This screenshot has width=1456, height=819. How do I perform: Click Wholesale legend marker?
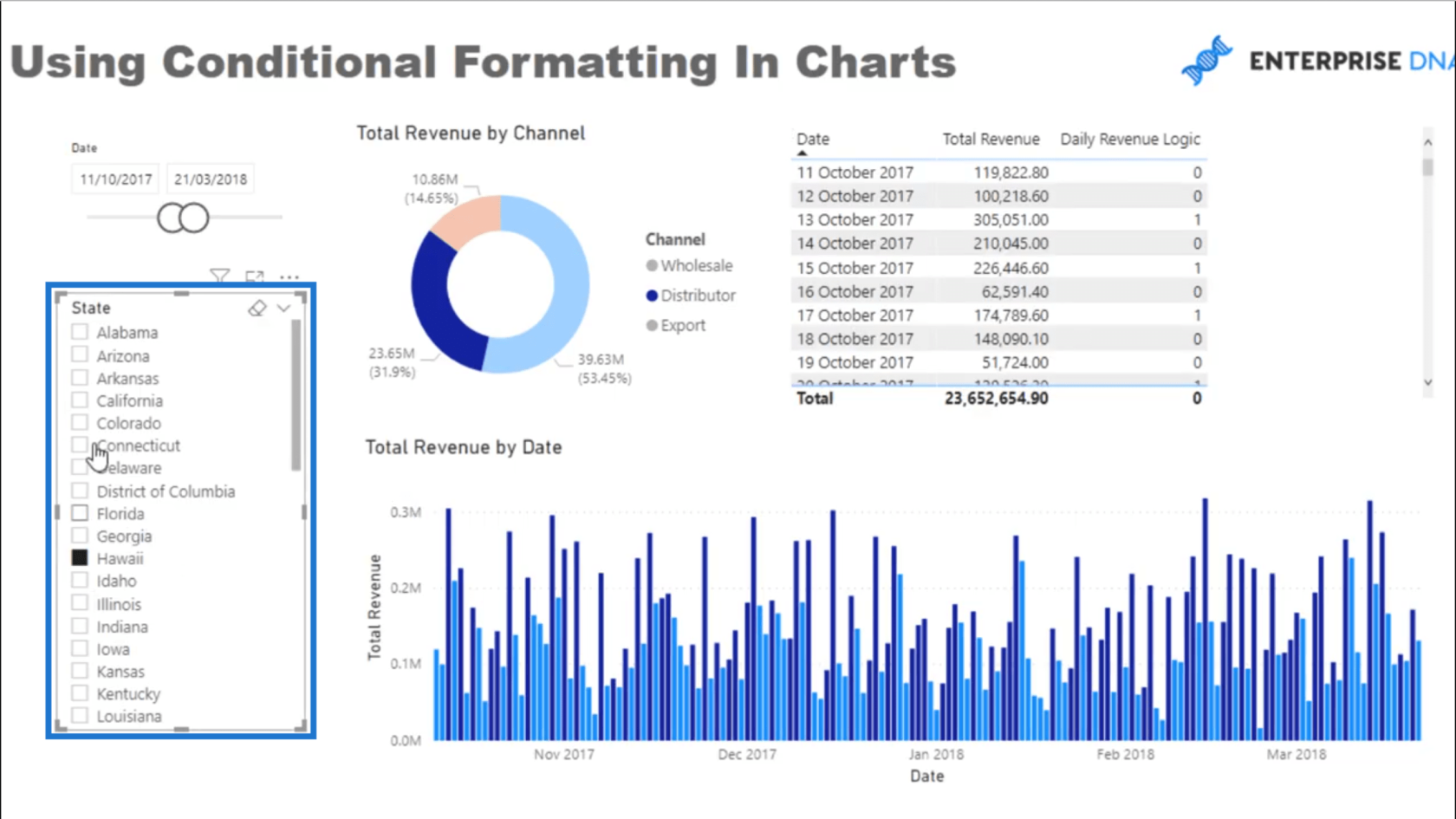point(652,265)
